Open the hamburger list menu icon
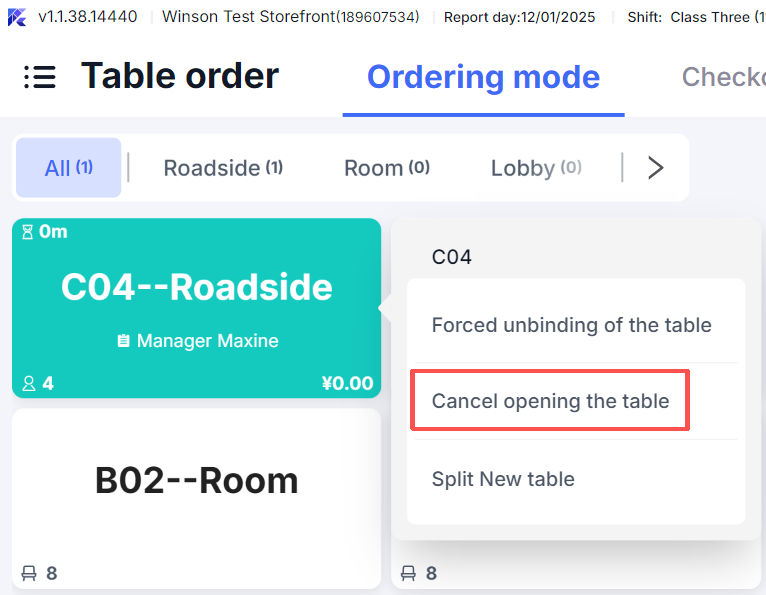Viewport: 766px width, 595px height. (39, 77)
